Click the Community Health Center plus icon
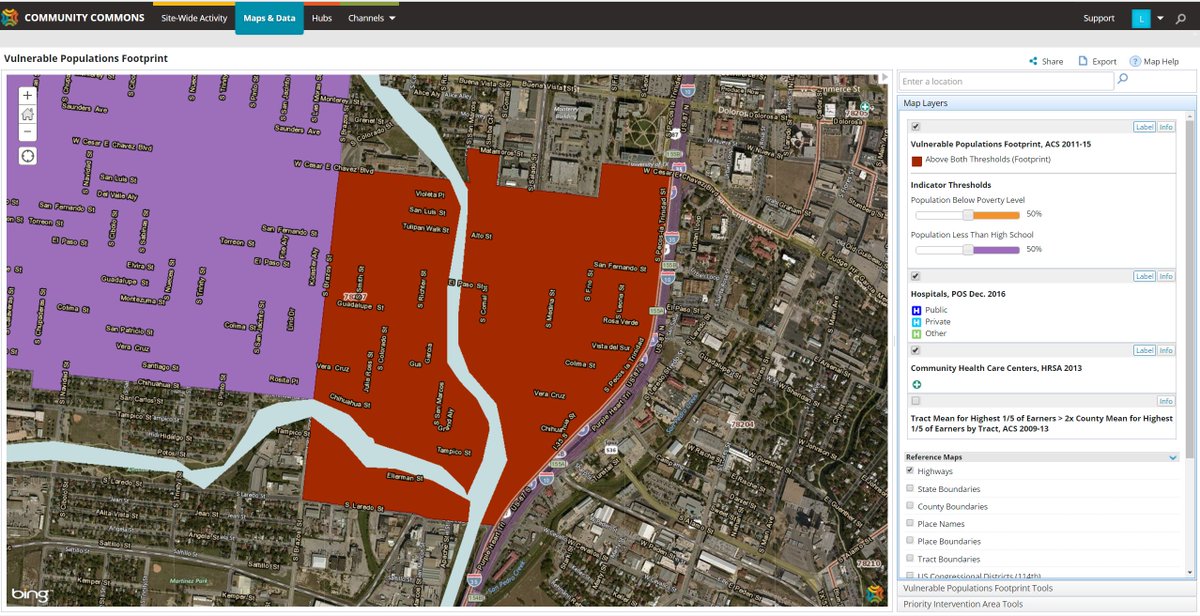The width and height of the screenshot is (1200, 616). tap(917, 384)
